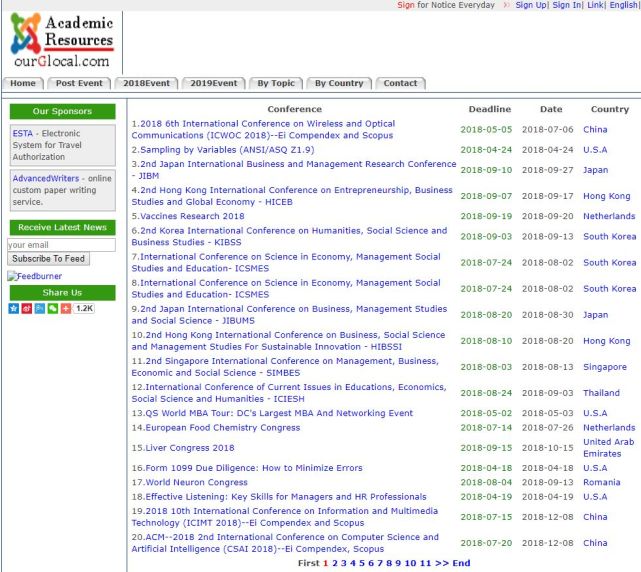The image size is (641, 572).
Task: Share via the blue star QZone icon
Action: point(13,308)
